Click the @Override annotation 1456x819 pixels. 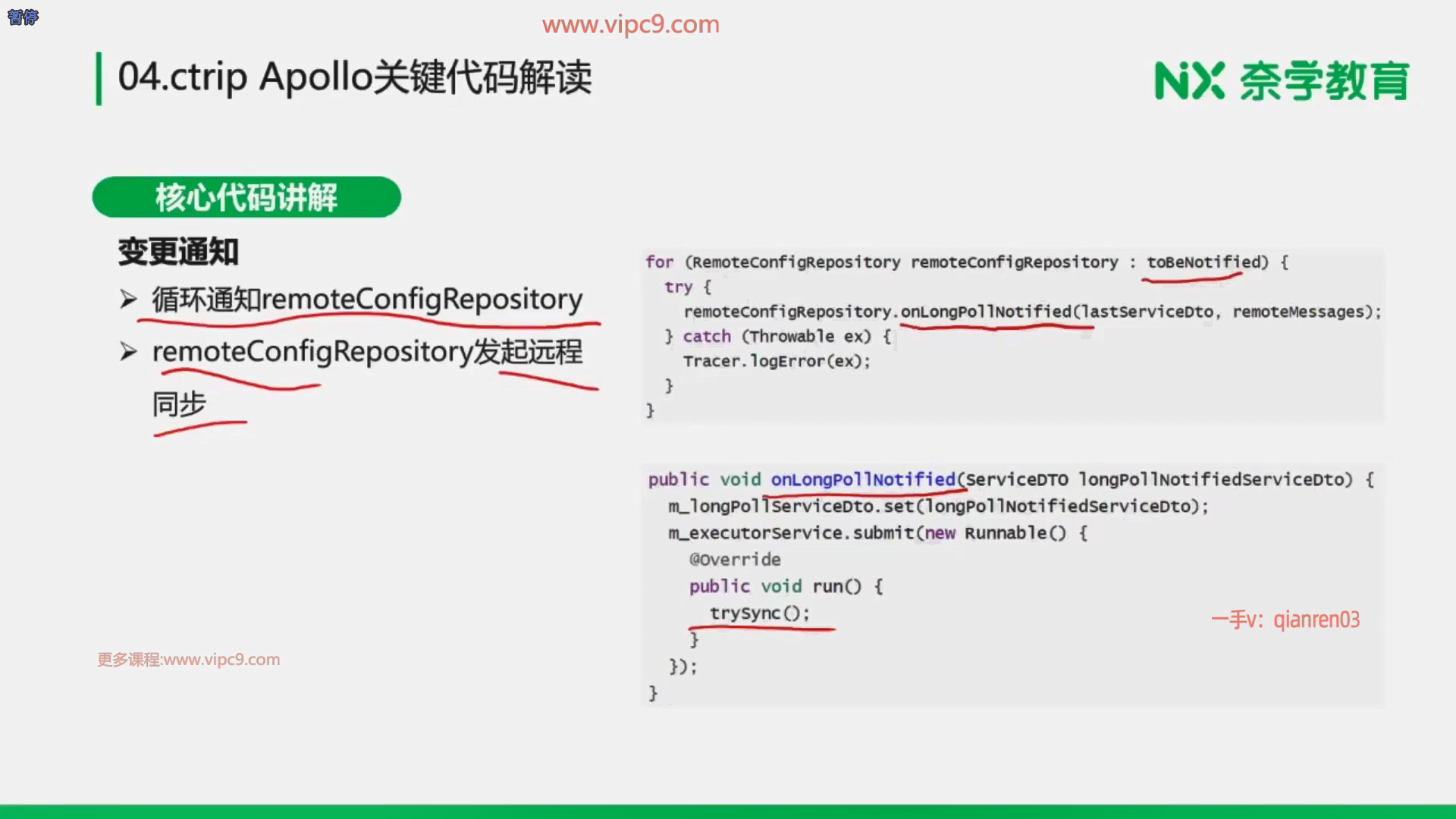coord(734,560)
